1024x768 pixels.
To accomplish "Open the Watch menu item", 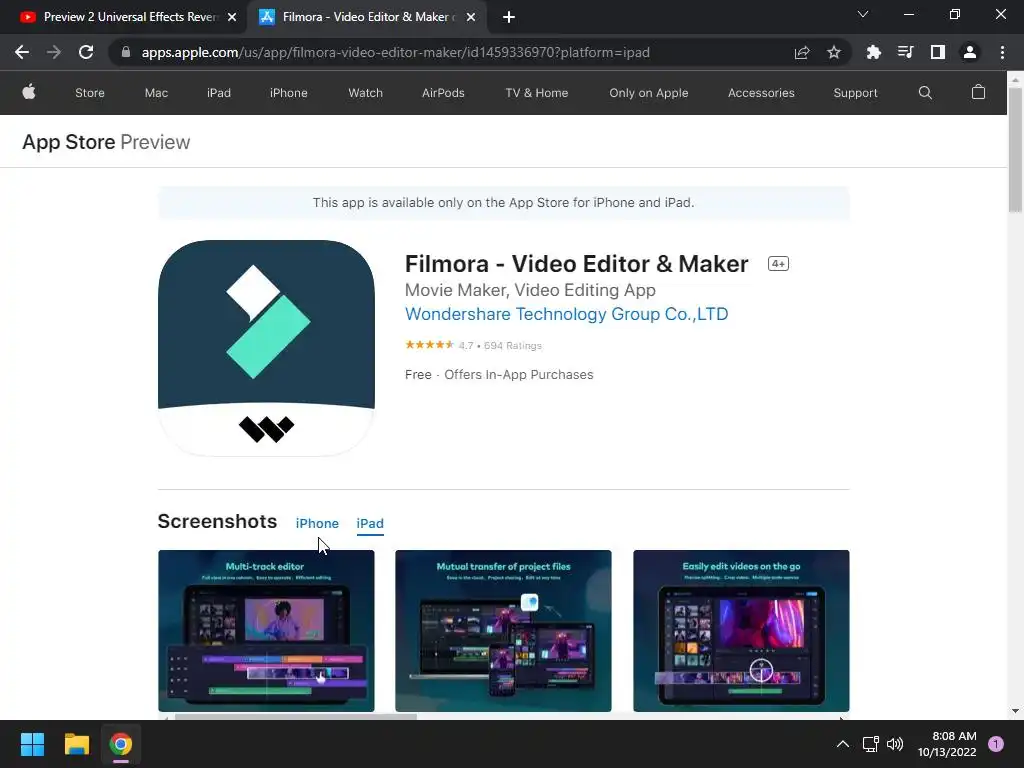I will pos(366,93).
